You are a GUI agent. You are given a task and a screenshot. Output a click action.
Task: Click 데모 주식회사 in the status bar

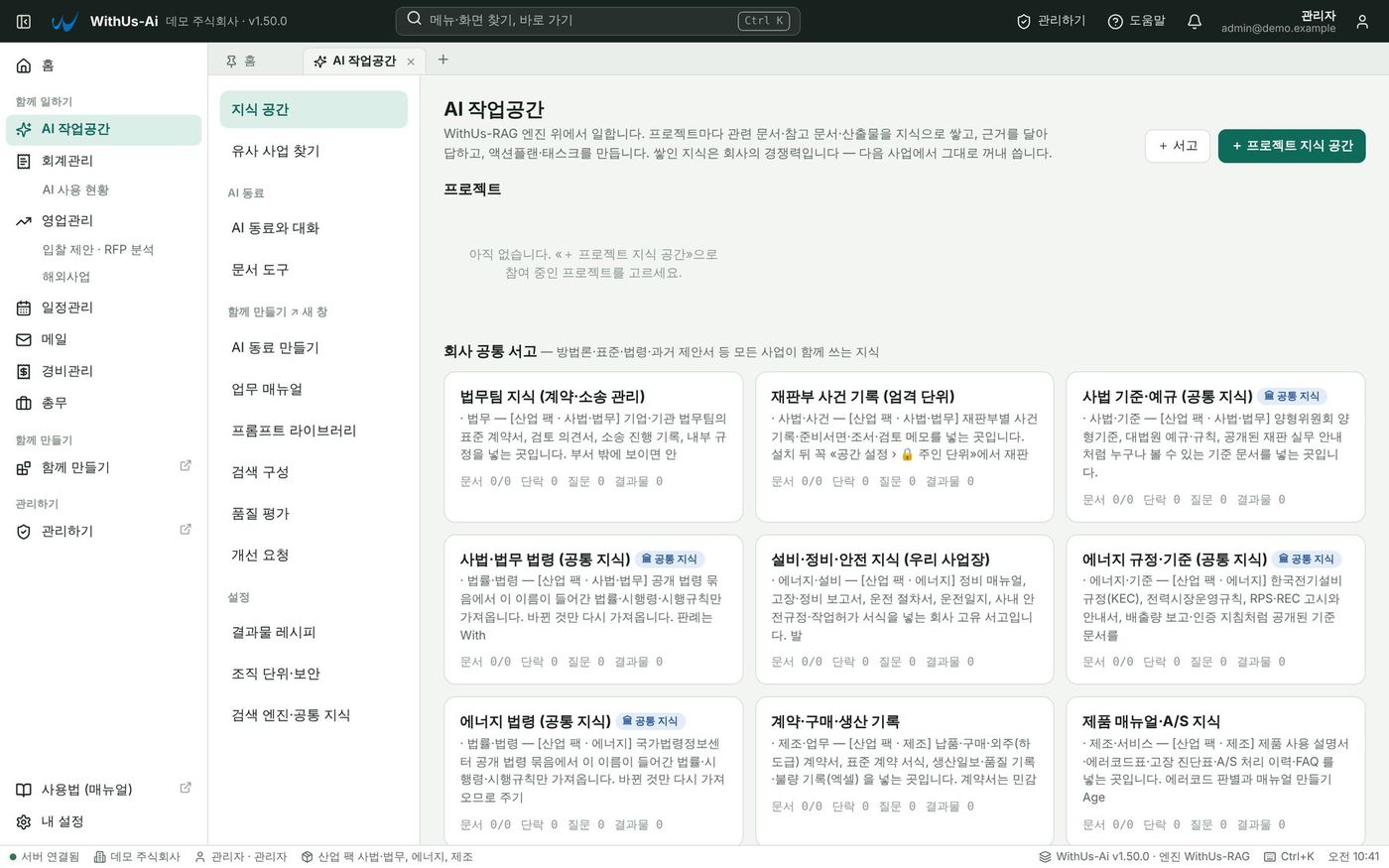tap(137, 856)
